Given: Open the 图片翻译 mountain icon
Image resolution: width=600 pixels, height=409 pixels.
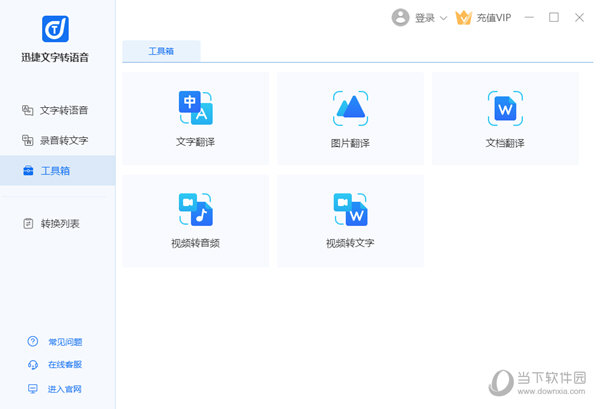Looking at the screenshot, I should pos(351,108).
